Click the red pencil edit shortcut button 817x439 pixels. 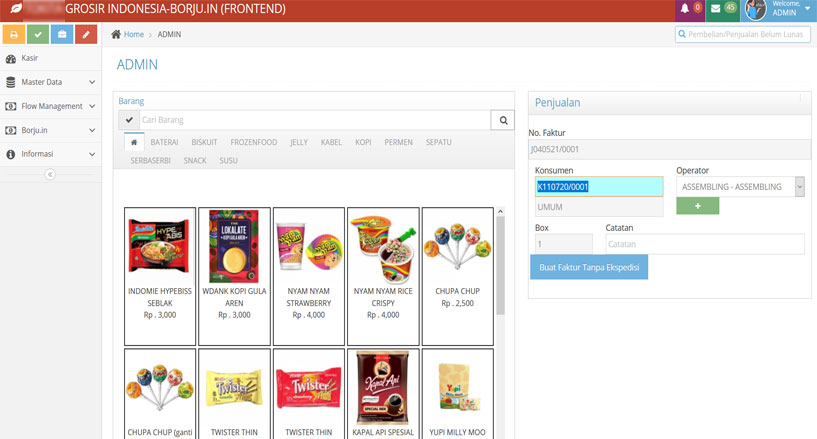point(86,34)
